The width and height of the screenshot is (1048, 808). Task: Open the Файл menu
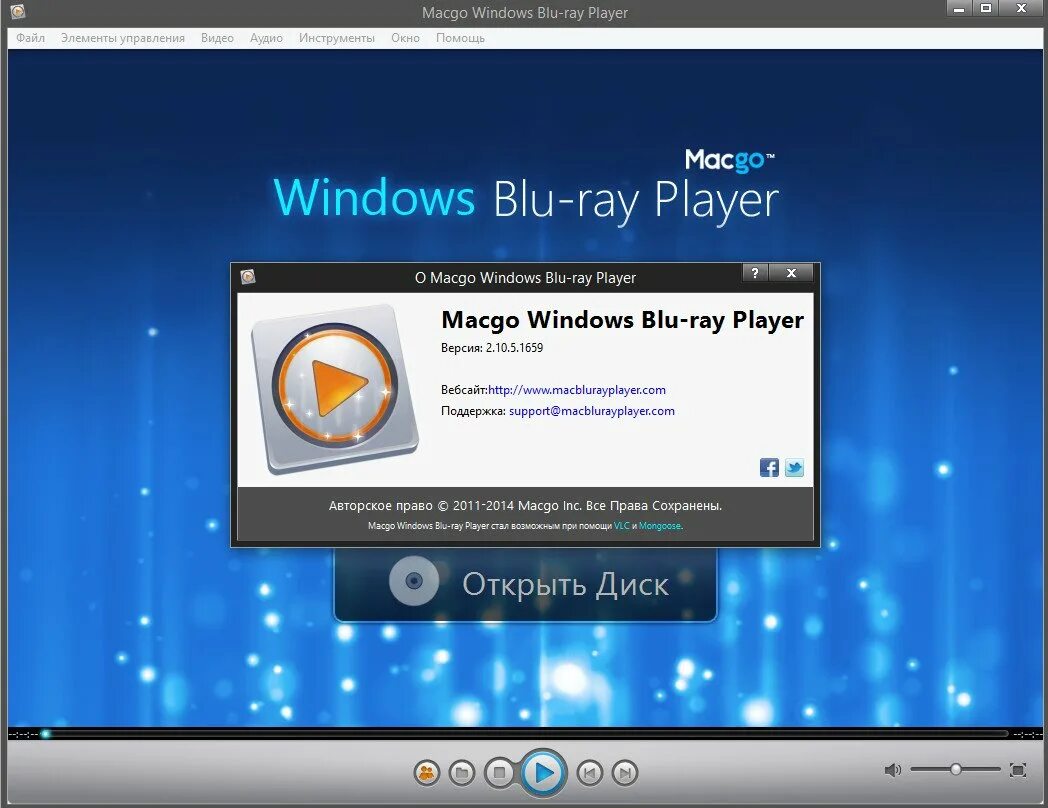click(x=30, y=38)
